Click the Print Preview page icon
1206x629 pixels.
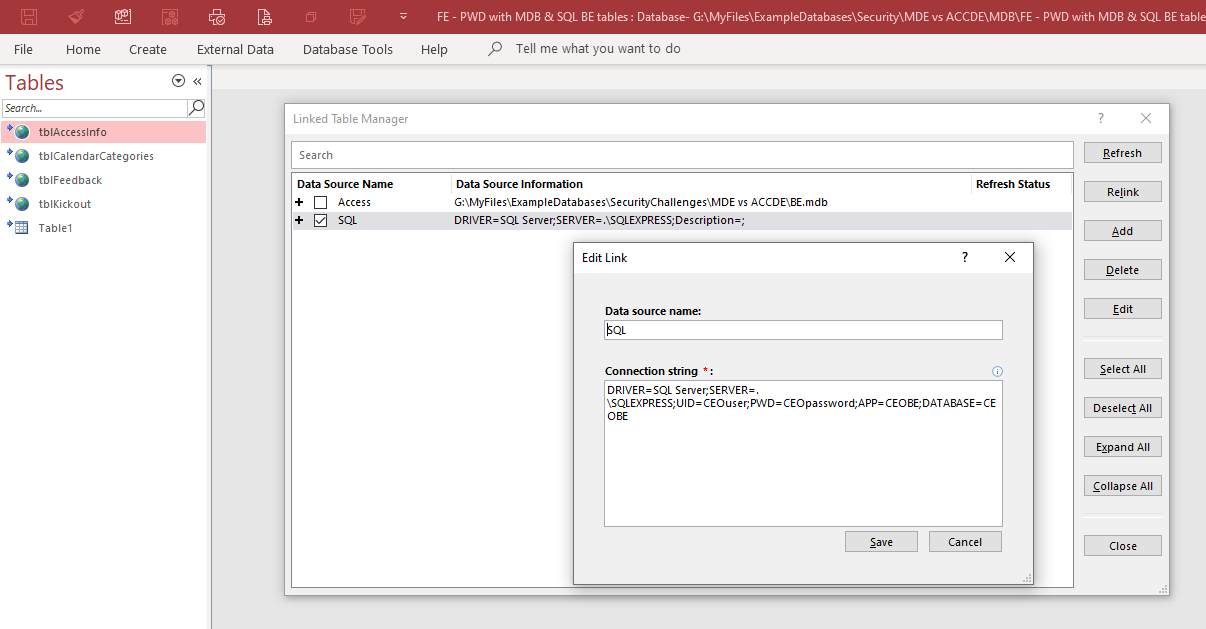264,17
